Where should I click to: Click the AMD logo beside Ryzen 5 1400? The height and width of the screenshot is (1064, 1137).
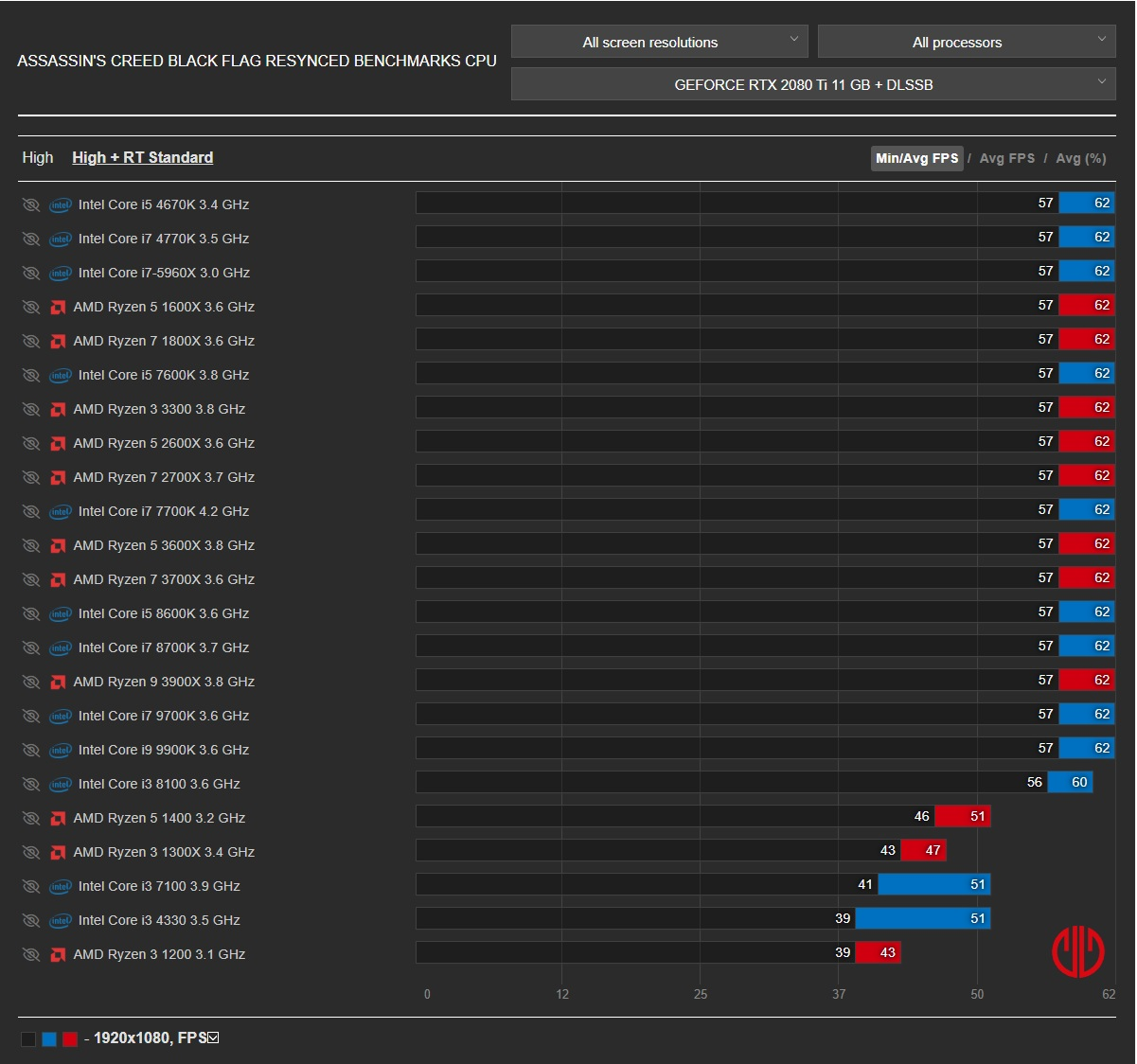coord(58,819)
